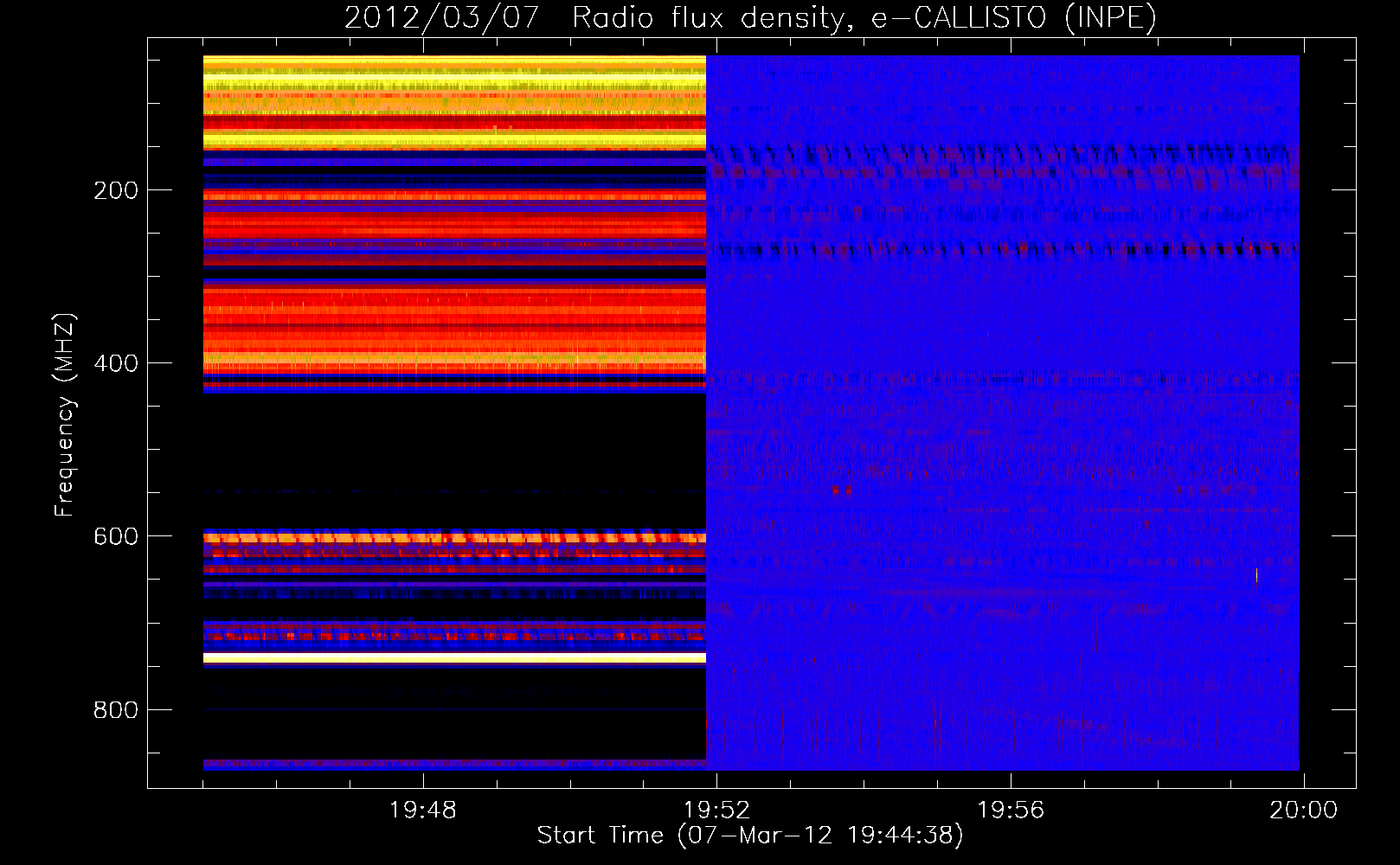Click the 600 frequency tick label
This screenshot has width=1400, height=865.
(x=116, y=536)
